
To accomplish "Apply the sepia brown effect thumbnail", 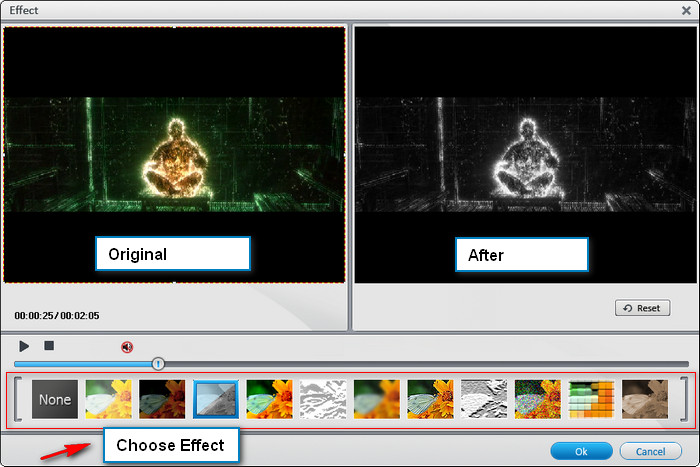I will tap(645, 399).
